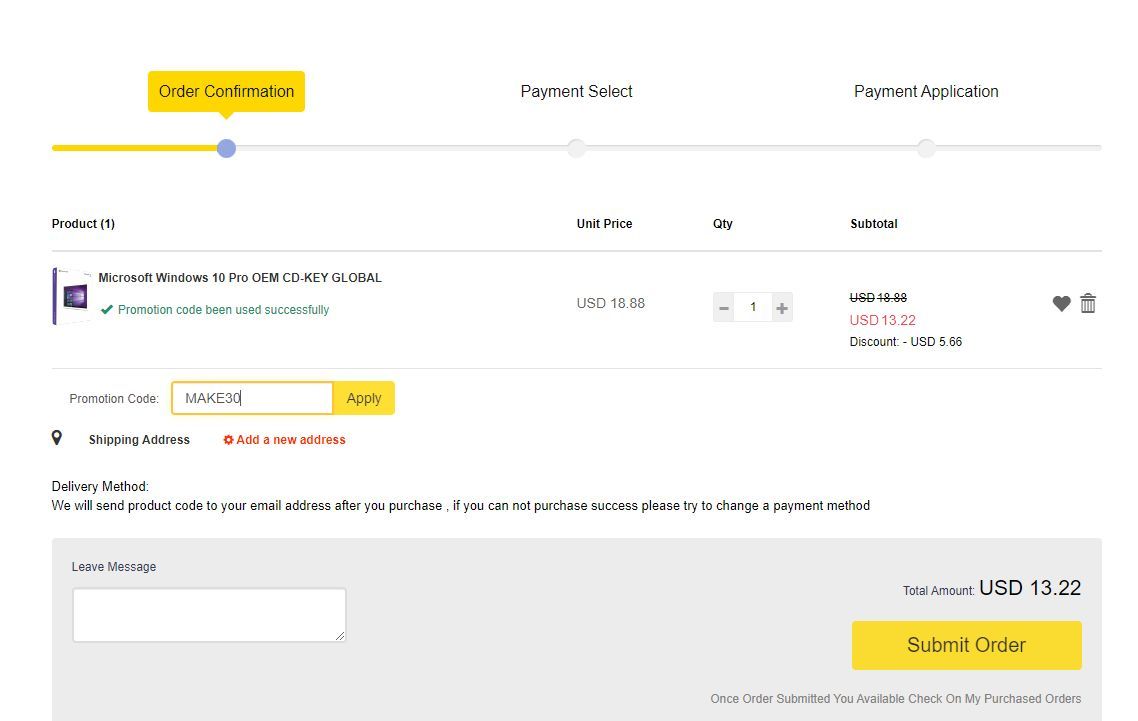The height and width of the screenshot is (721, 1138).
Task: Click inside the Leave Message text area
Action: point(209,615)
